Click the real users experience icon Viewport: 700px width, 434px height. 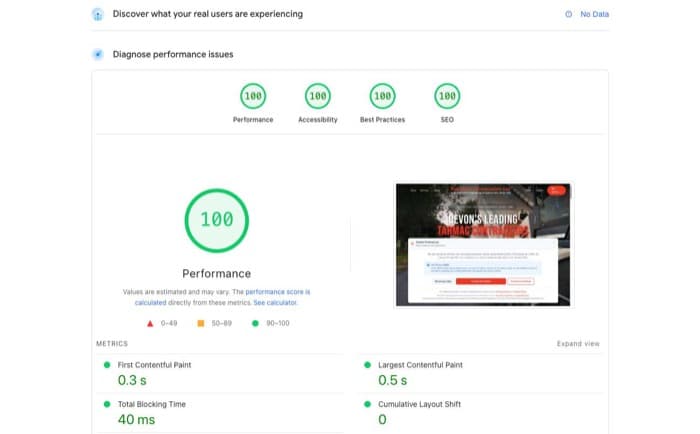click(x=98, y=14)
